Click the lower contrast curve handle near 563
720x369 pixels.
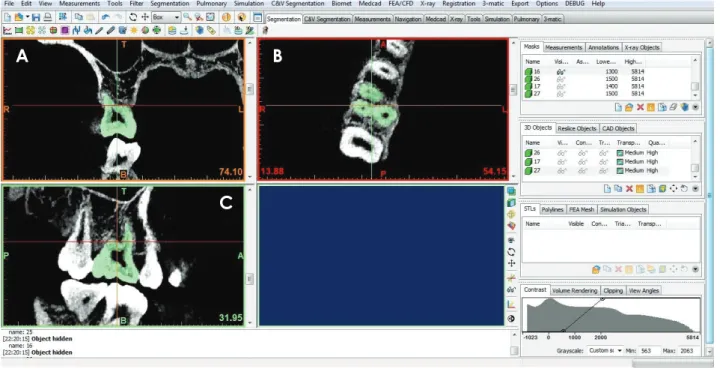pyautogui.click(x=563, y=330)
